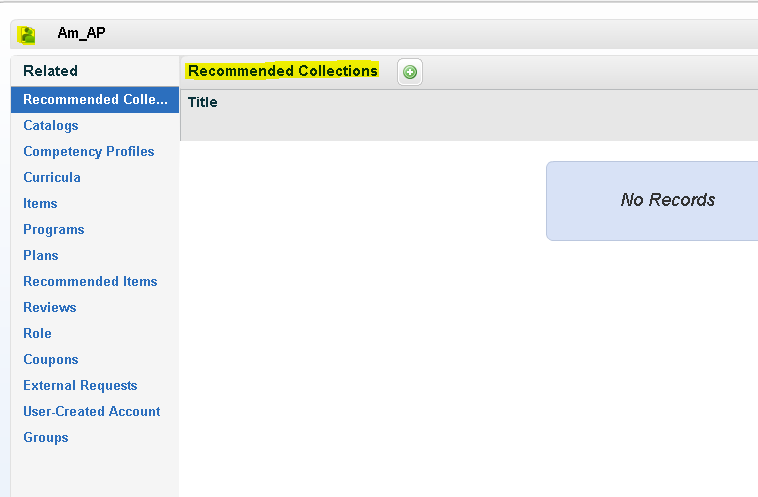Open External Requests section

click(80, 385)
